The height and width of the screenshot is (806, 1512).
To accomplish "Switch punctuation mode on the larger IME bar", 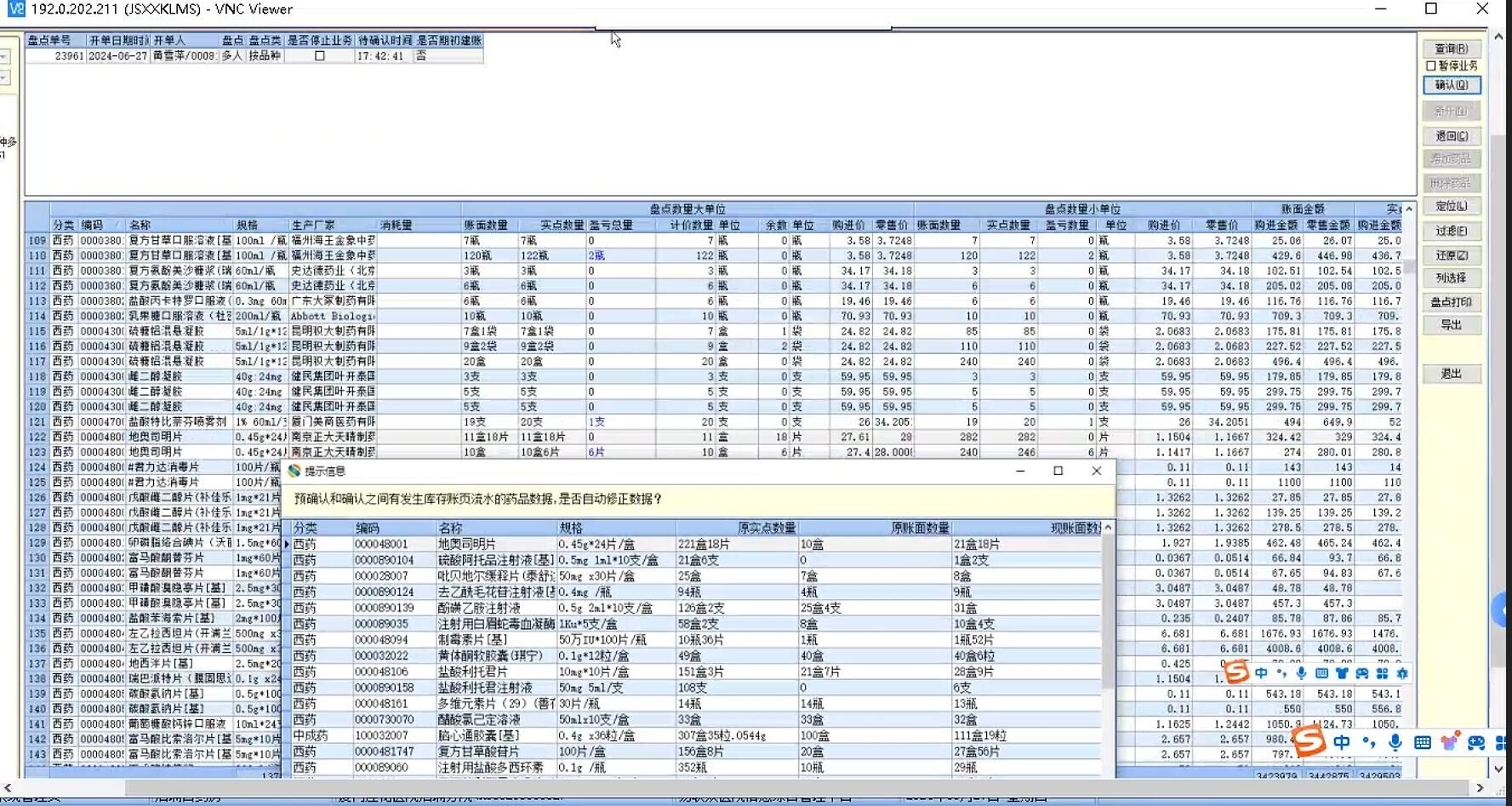I will 1368,742.
